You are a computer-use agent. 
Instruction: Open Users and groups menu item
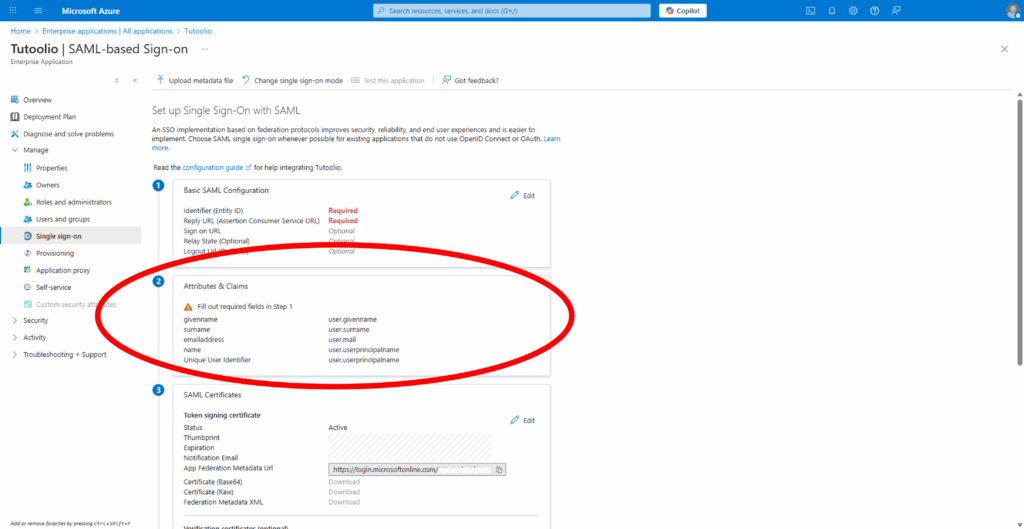62,219
